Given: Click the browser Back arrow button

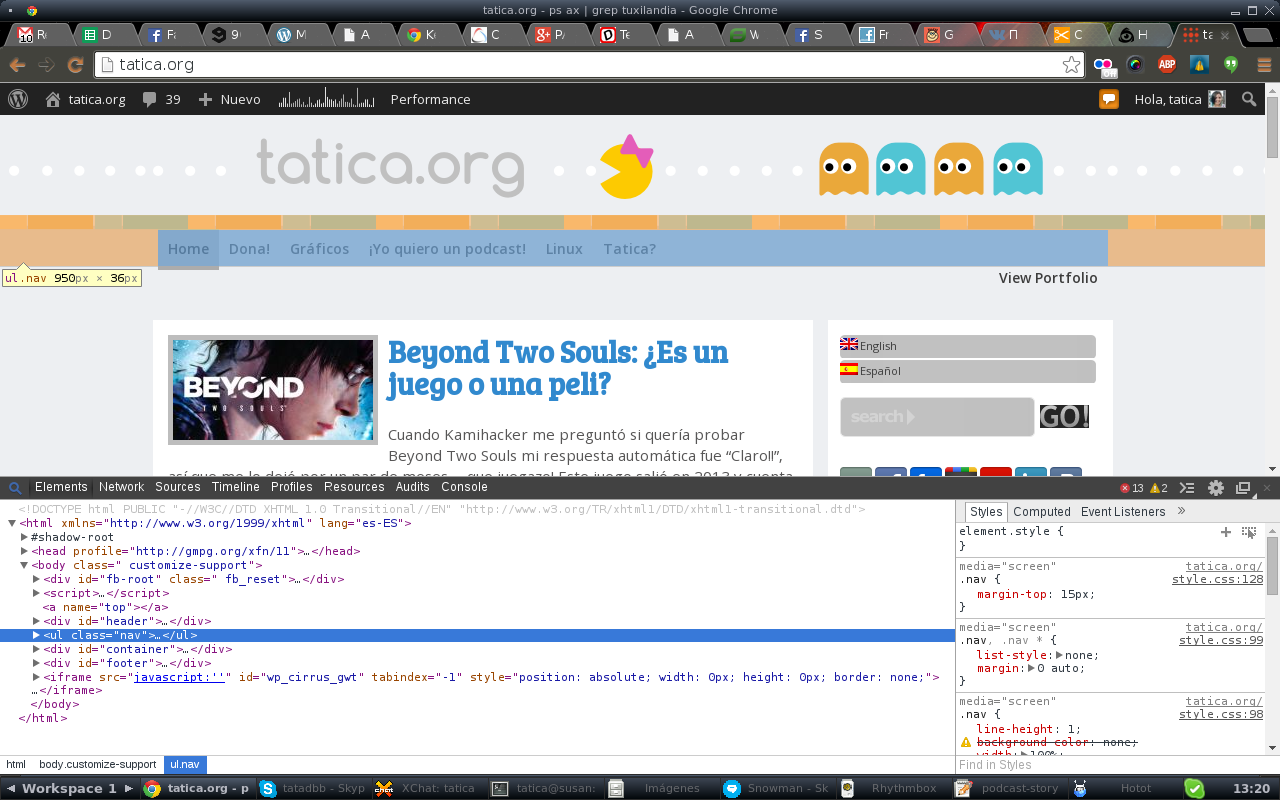Looking at the screenshot, I should point(17,65).
